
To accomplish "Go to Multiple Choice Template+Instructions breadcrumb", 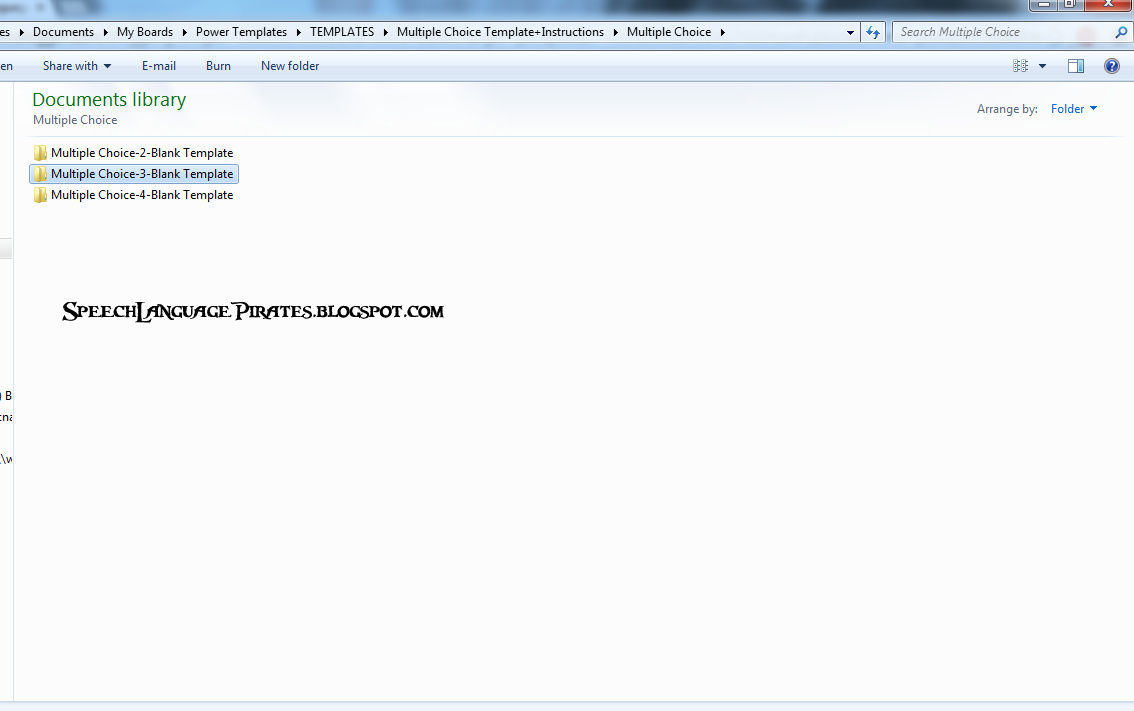I will point(500,32).
